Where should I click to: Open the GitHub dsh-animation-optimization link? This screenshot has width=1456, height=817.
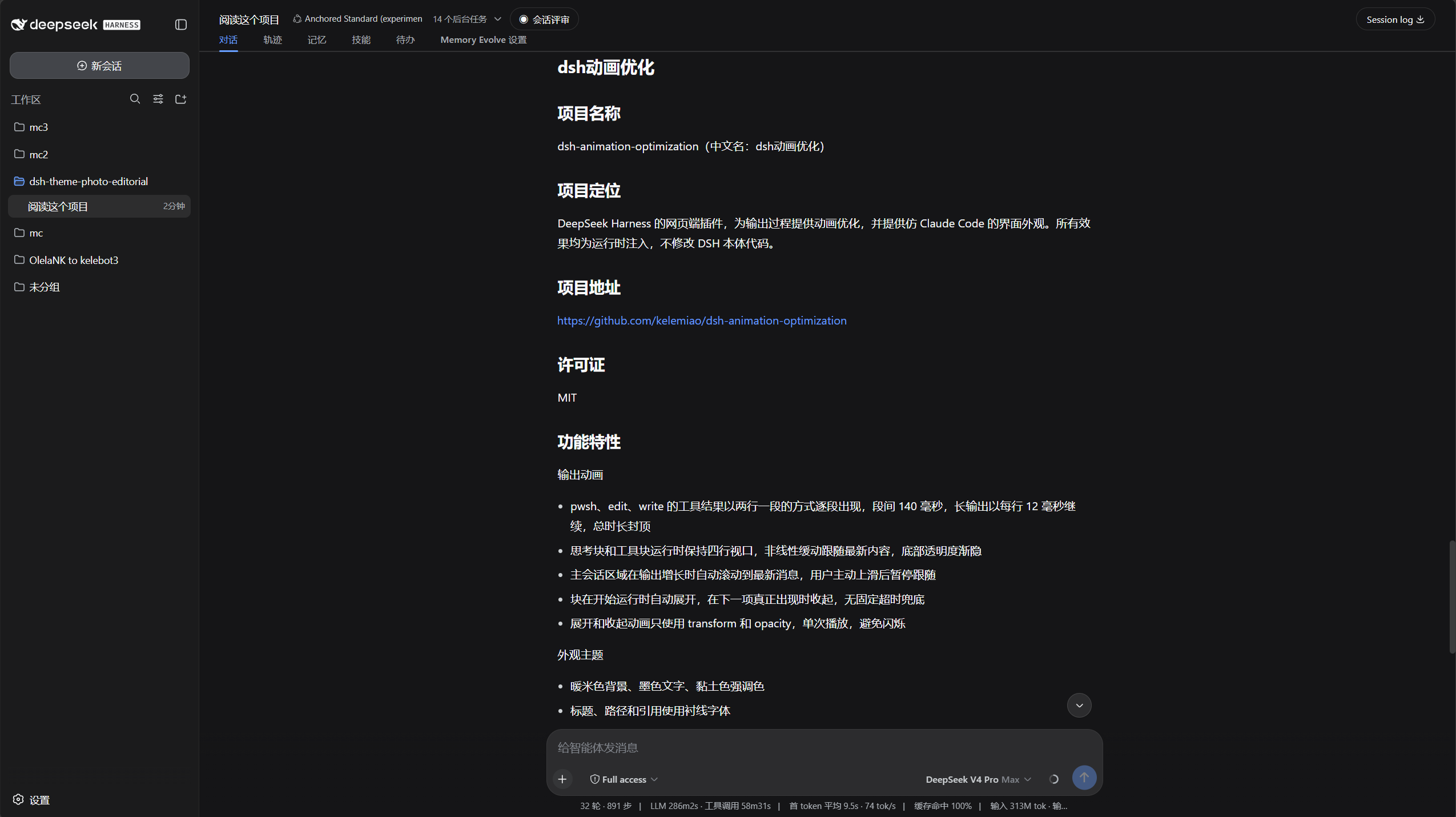coord(702,321)
